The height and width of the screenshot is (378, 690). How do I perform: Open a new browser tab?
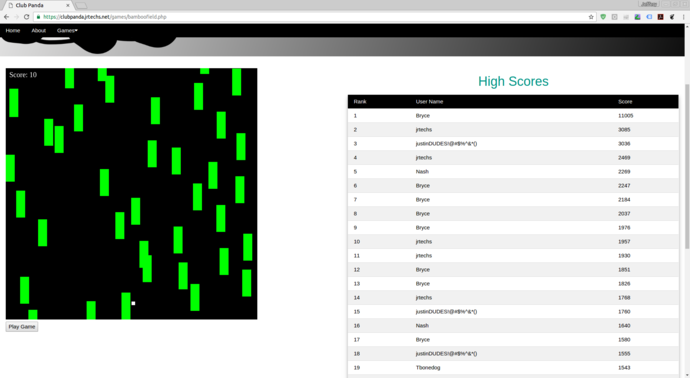[x=81, y=6]
